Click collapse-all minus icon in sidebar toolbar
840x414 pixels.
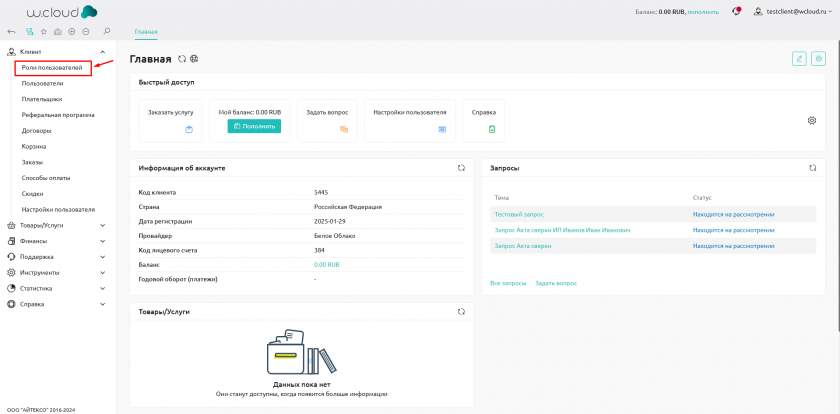(85, 32)
